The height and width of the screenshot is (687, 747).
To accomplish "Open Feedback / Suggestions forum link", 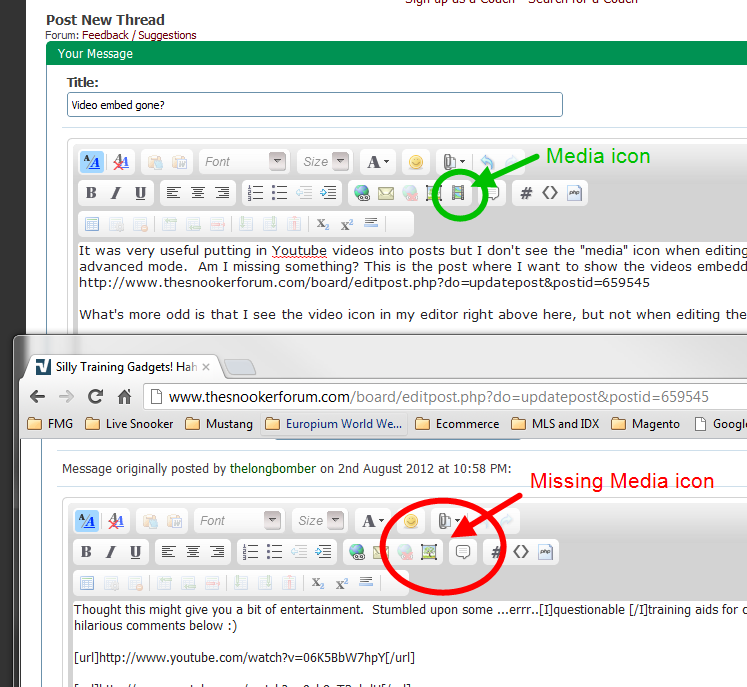I will pos(139,35).
